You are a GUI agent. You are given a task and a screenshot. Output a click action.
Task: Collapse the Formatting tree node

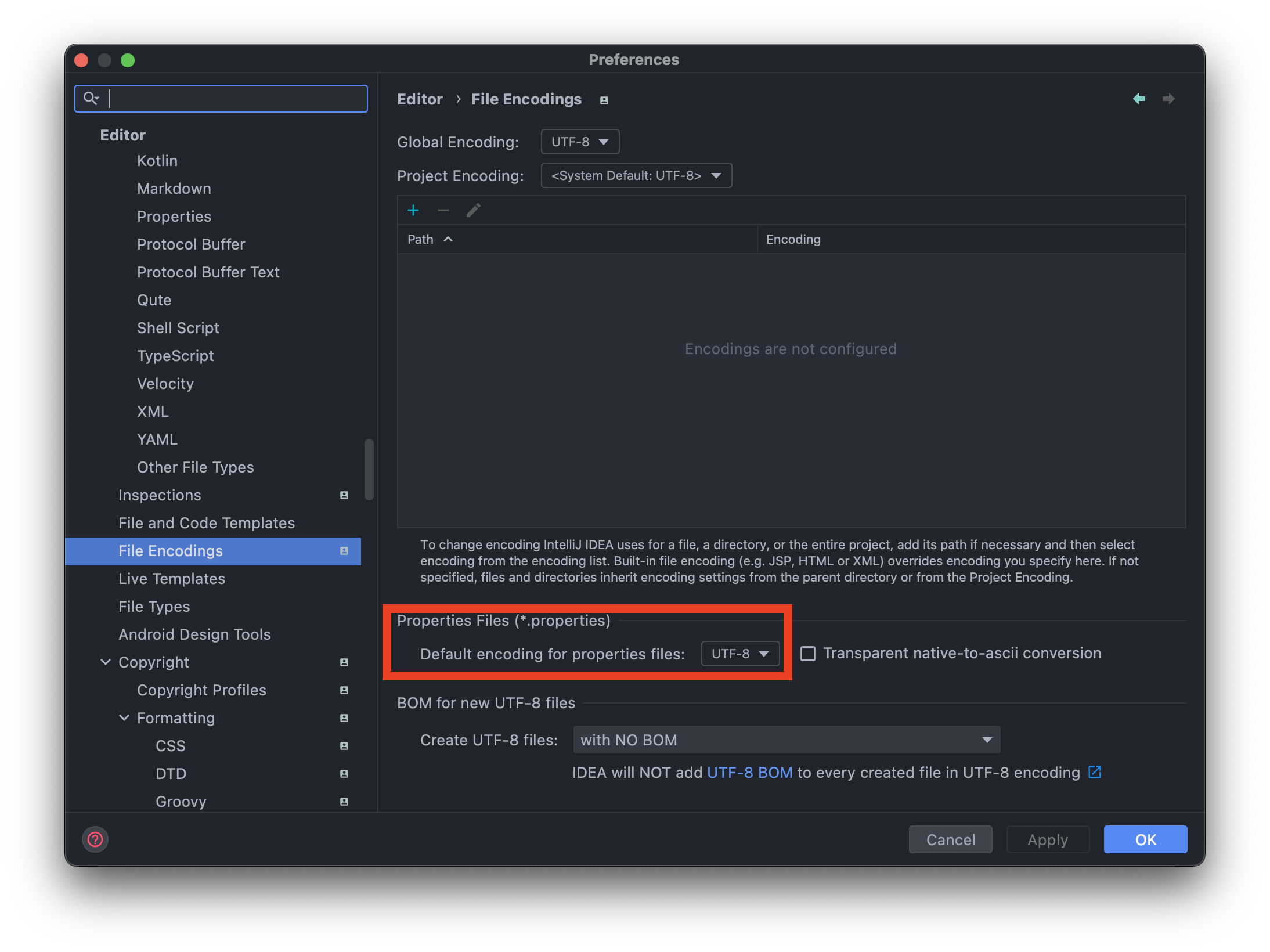tap(124, 717)
